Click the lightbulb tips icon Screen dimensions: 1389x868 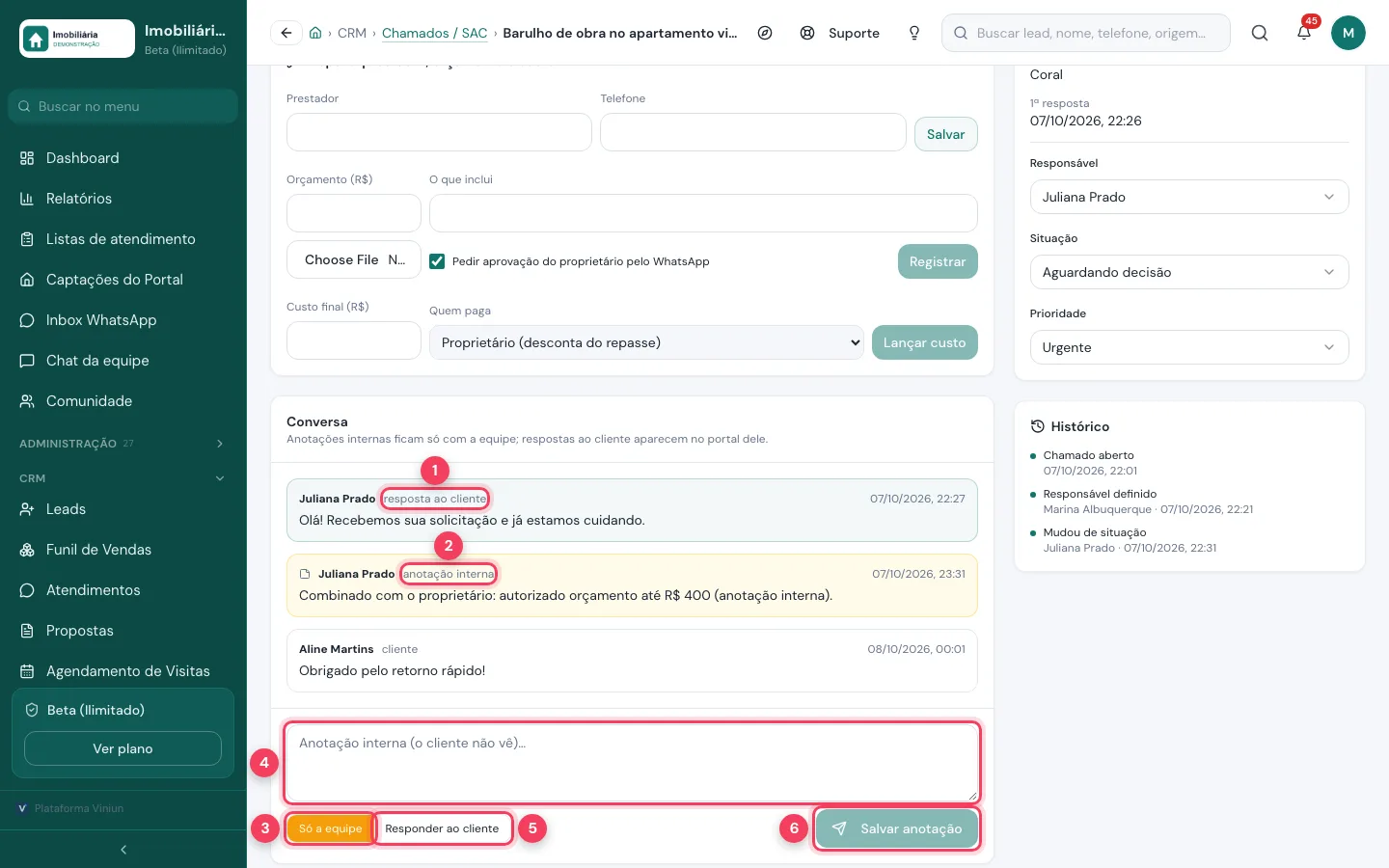coord(914,33)
